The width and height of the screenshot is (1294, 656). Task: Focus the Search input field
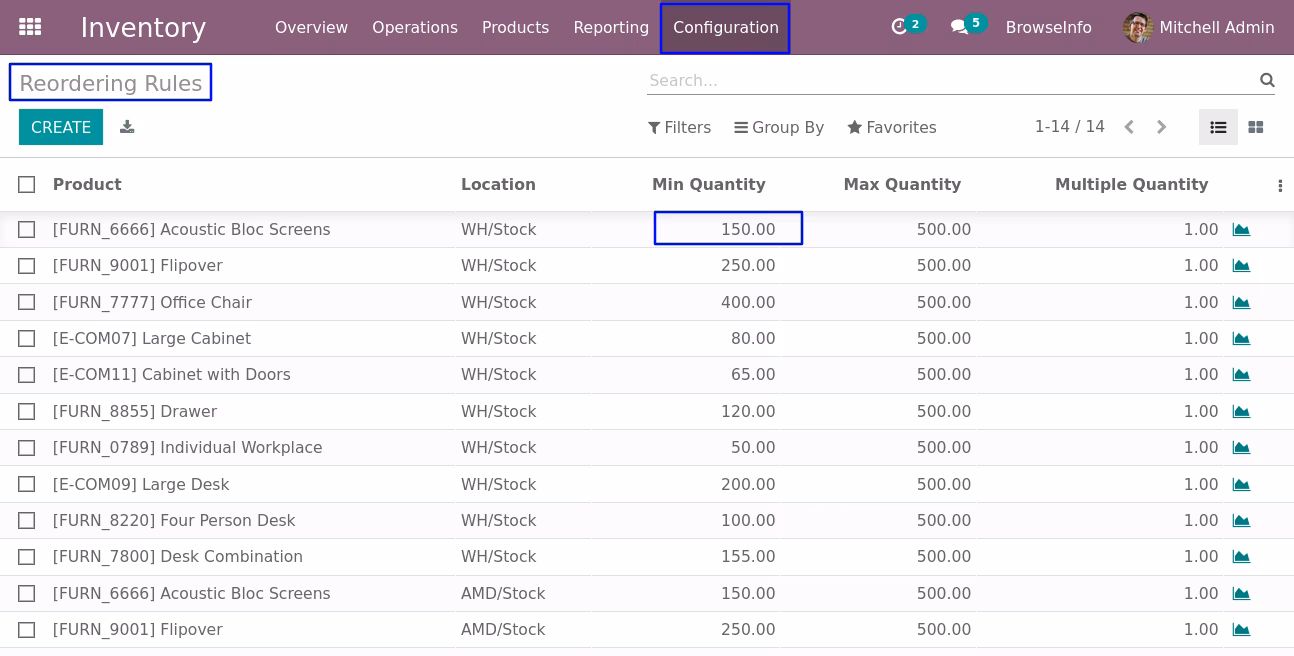click(950, 80)
